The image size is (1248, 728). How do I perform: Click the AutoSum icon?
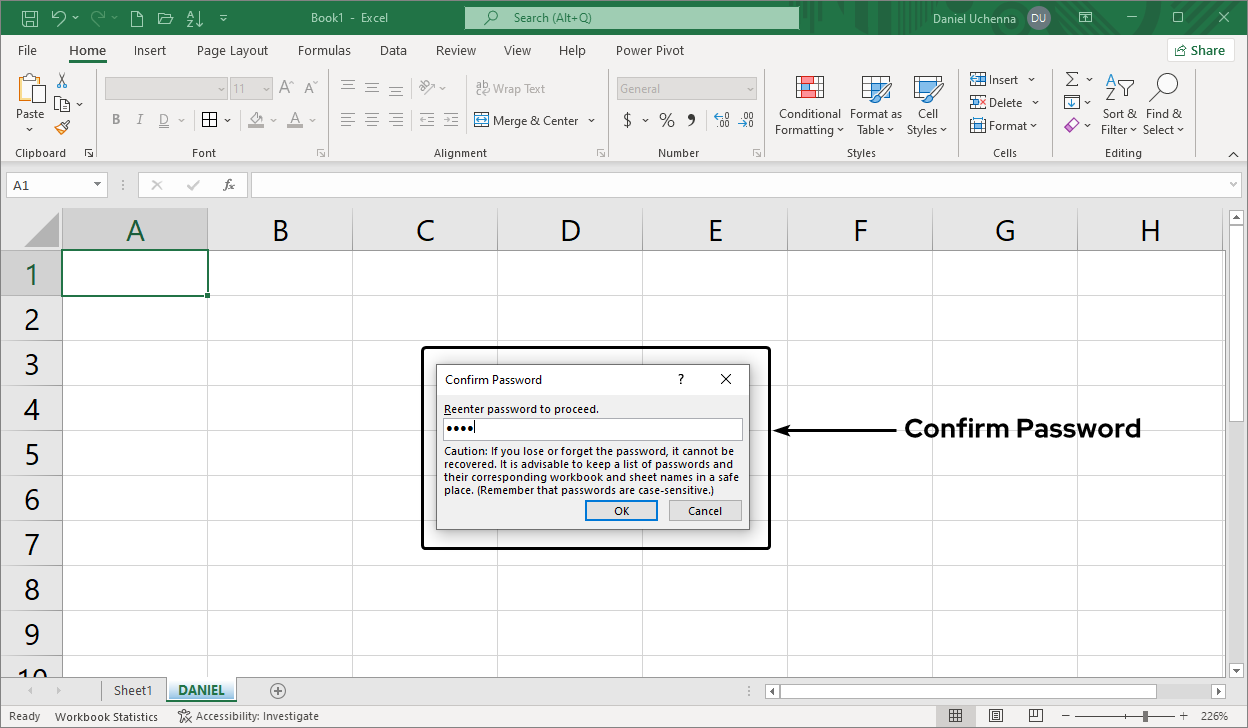[1070, 79]
